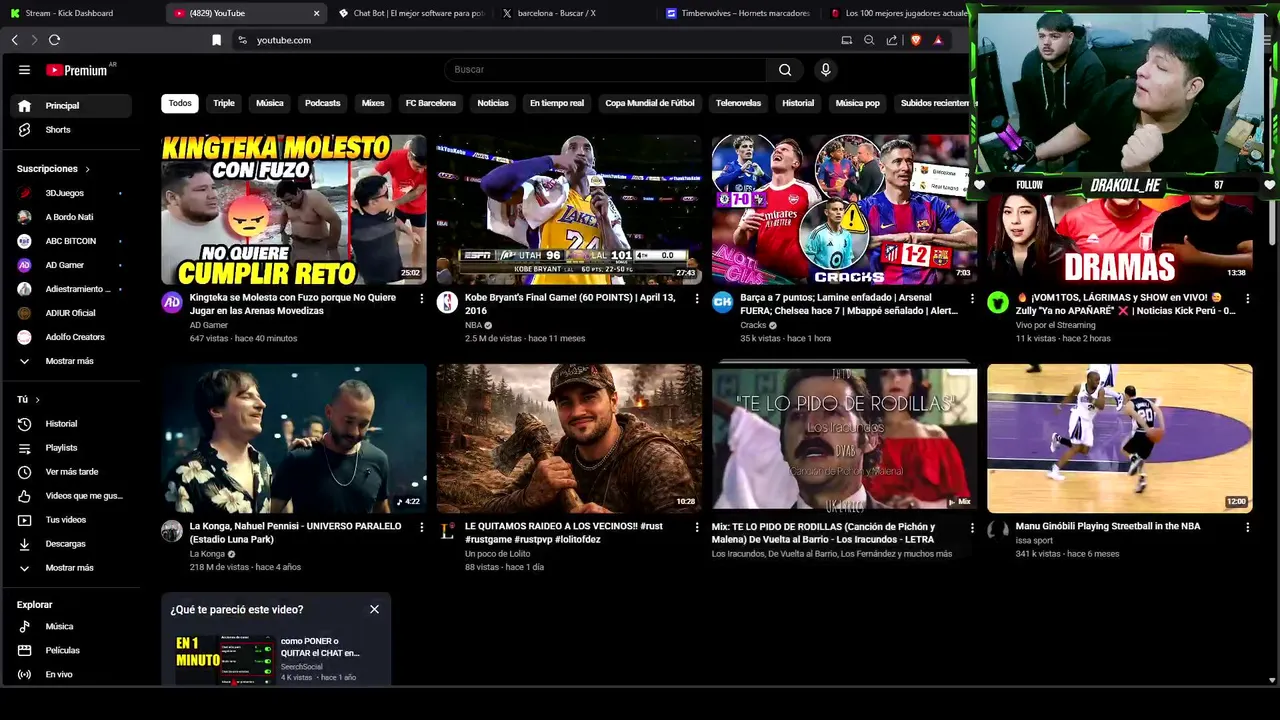This screenshot has height=720, width=1280.
Task: Open Videos que me gustan
Action: (x=70, y=496)
